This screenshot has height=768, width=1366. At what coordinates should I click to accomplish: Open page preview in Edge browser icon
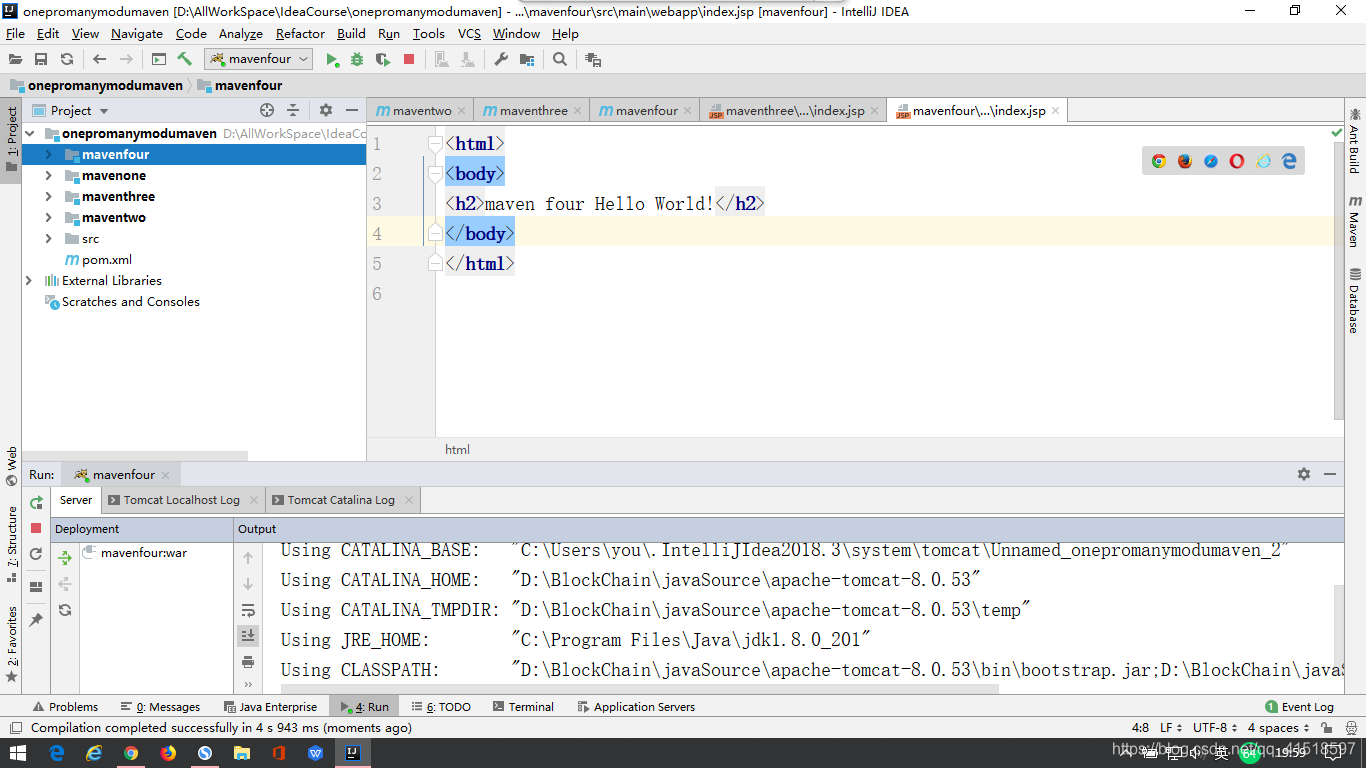point(1290,161)
